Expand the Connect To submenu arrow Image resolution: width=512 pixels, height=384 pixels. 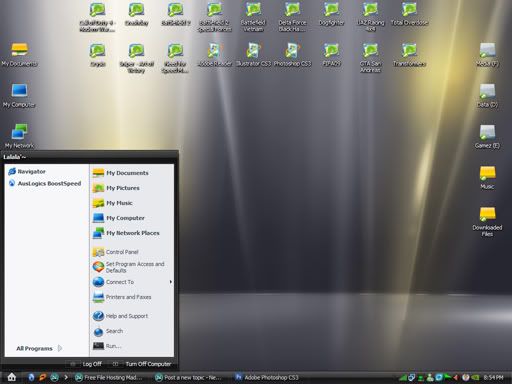(x=171, y=282)
